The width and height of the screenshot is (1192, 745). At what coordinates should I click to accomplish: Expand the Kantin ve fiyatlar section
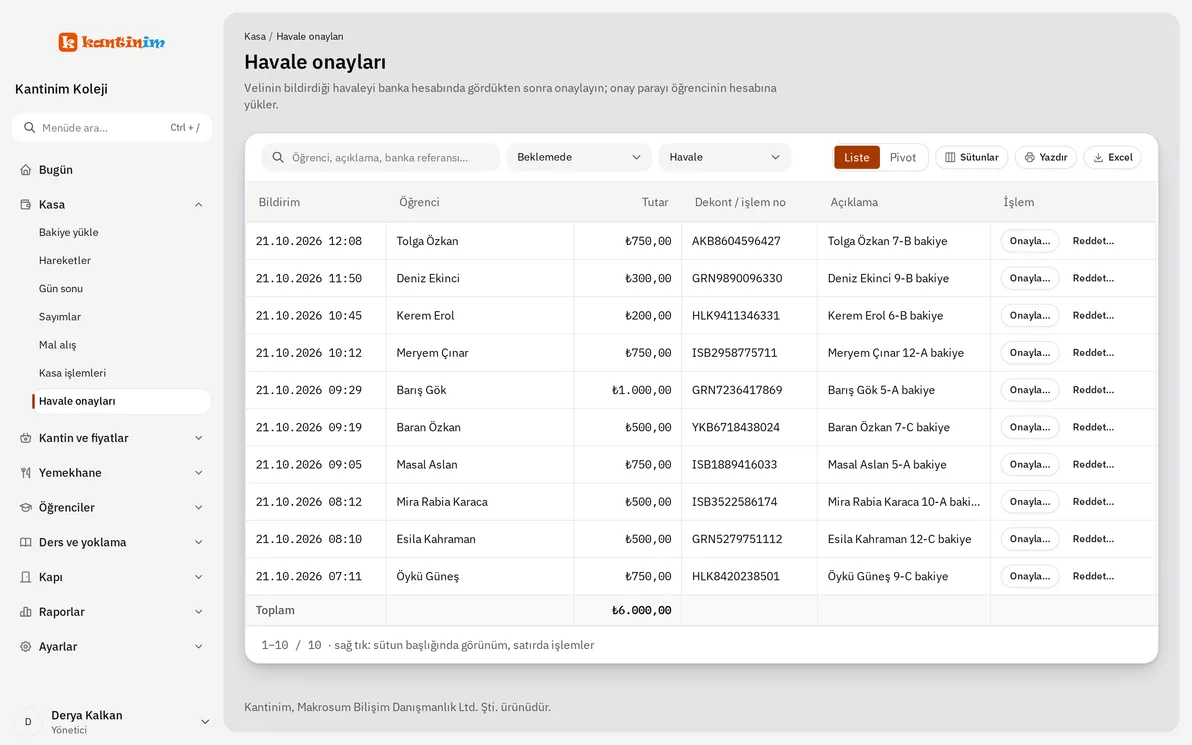pyautogui.click(x=198, y=438)
